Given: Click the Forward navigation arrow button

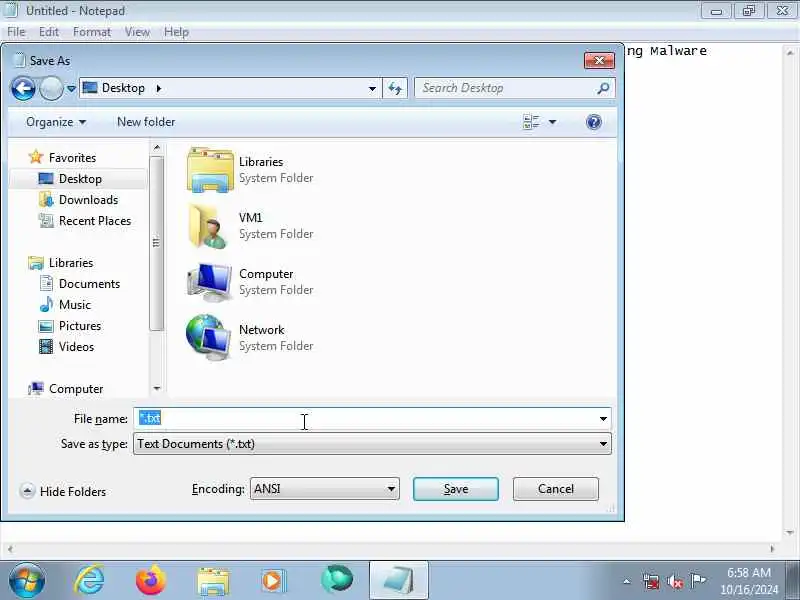Looking at the screenshot, I should [x=51, y=89].
